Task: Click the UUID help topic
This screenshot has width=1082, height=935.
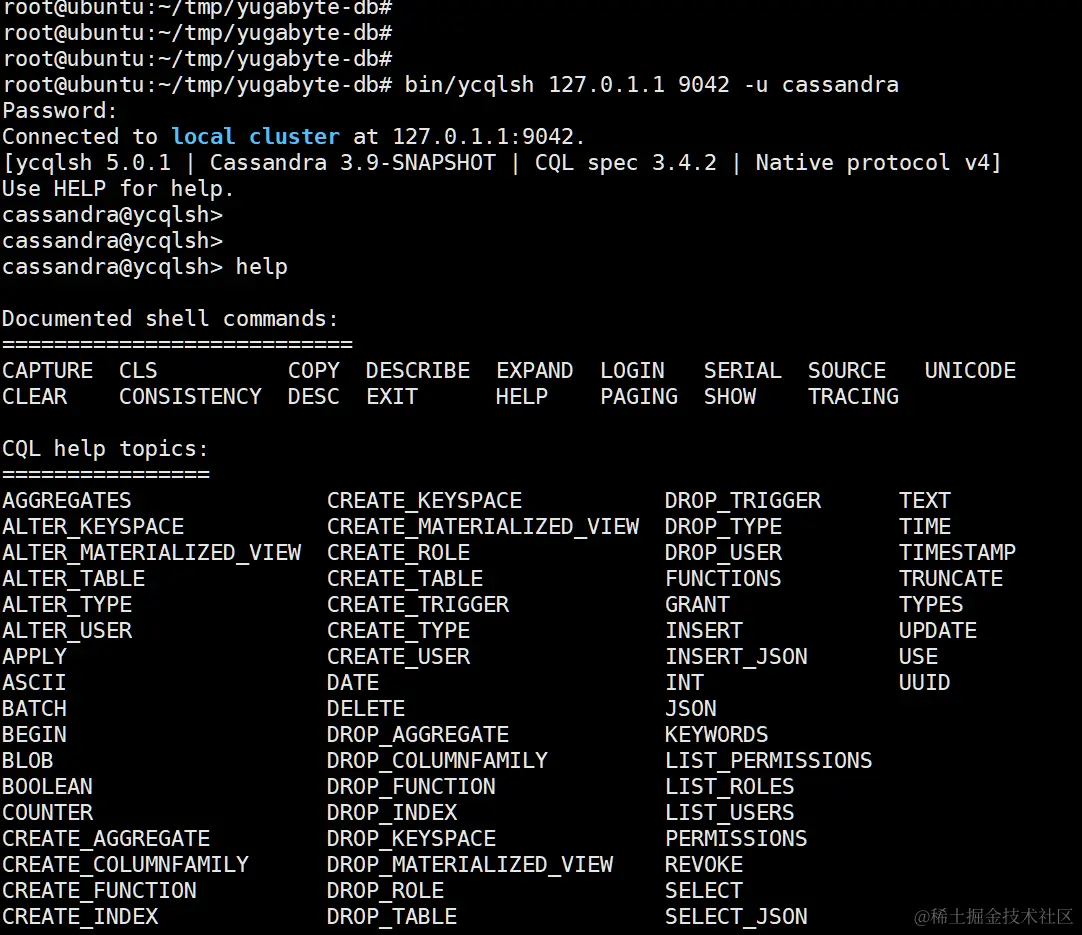Action: (x=924, y=683)
